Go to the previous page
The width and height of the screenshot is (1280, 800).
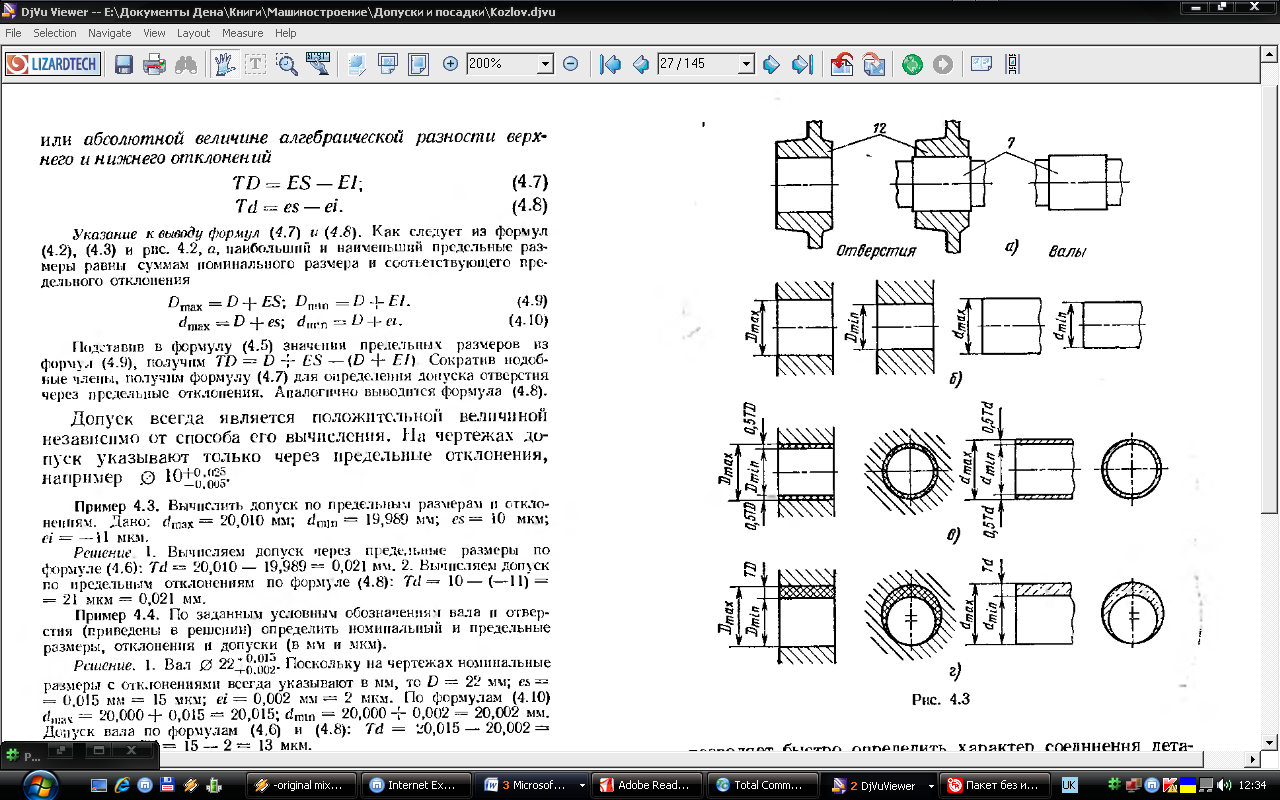[x=640, y=64]
